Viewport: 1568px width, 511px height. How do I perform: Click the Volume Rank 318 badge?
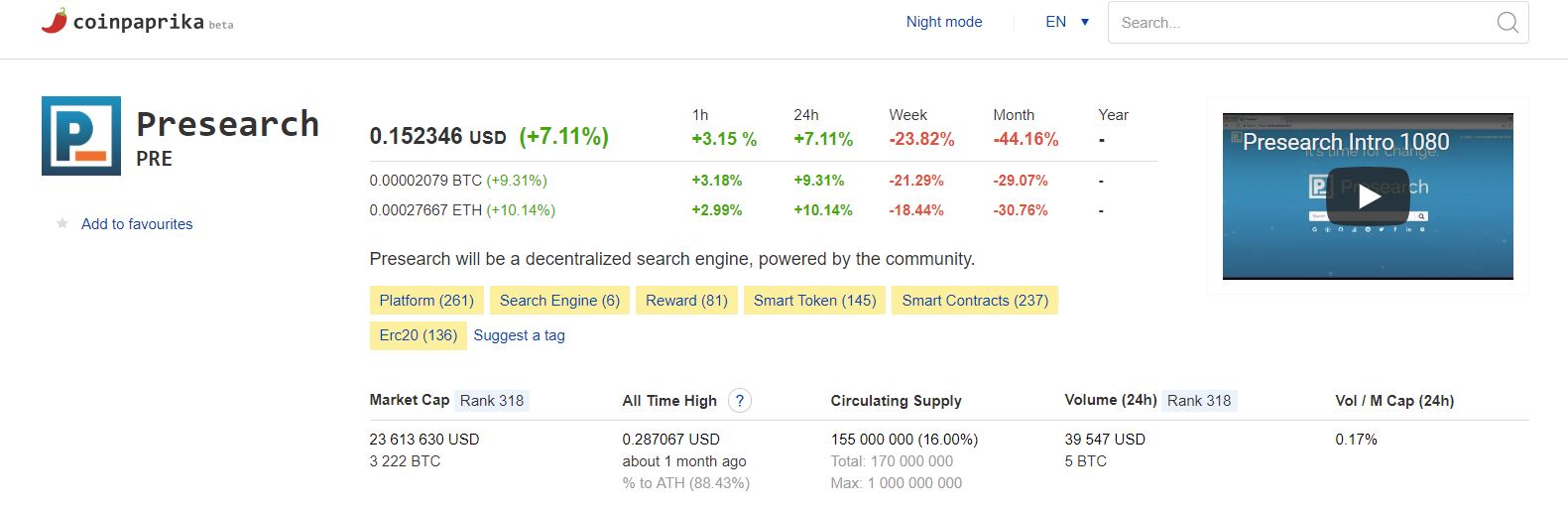click(1199, 401)
